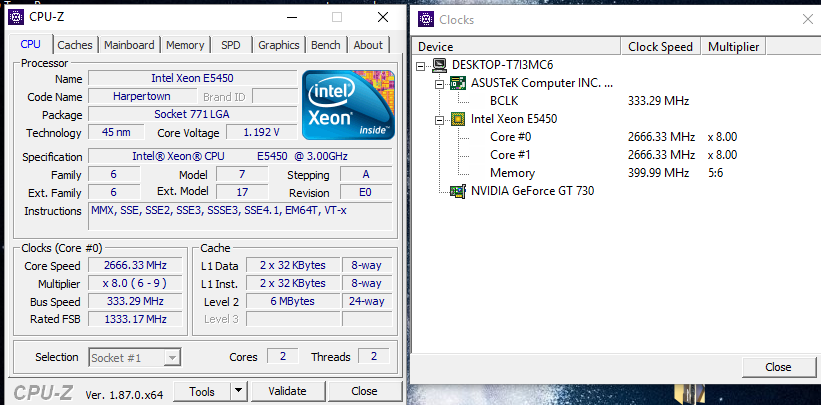Click the Tools button
The height and width of the screenshot is (405, 821).
[202, 391]
